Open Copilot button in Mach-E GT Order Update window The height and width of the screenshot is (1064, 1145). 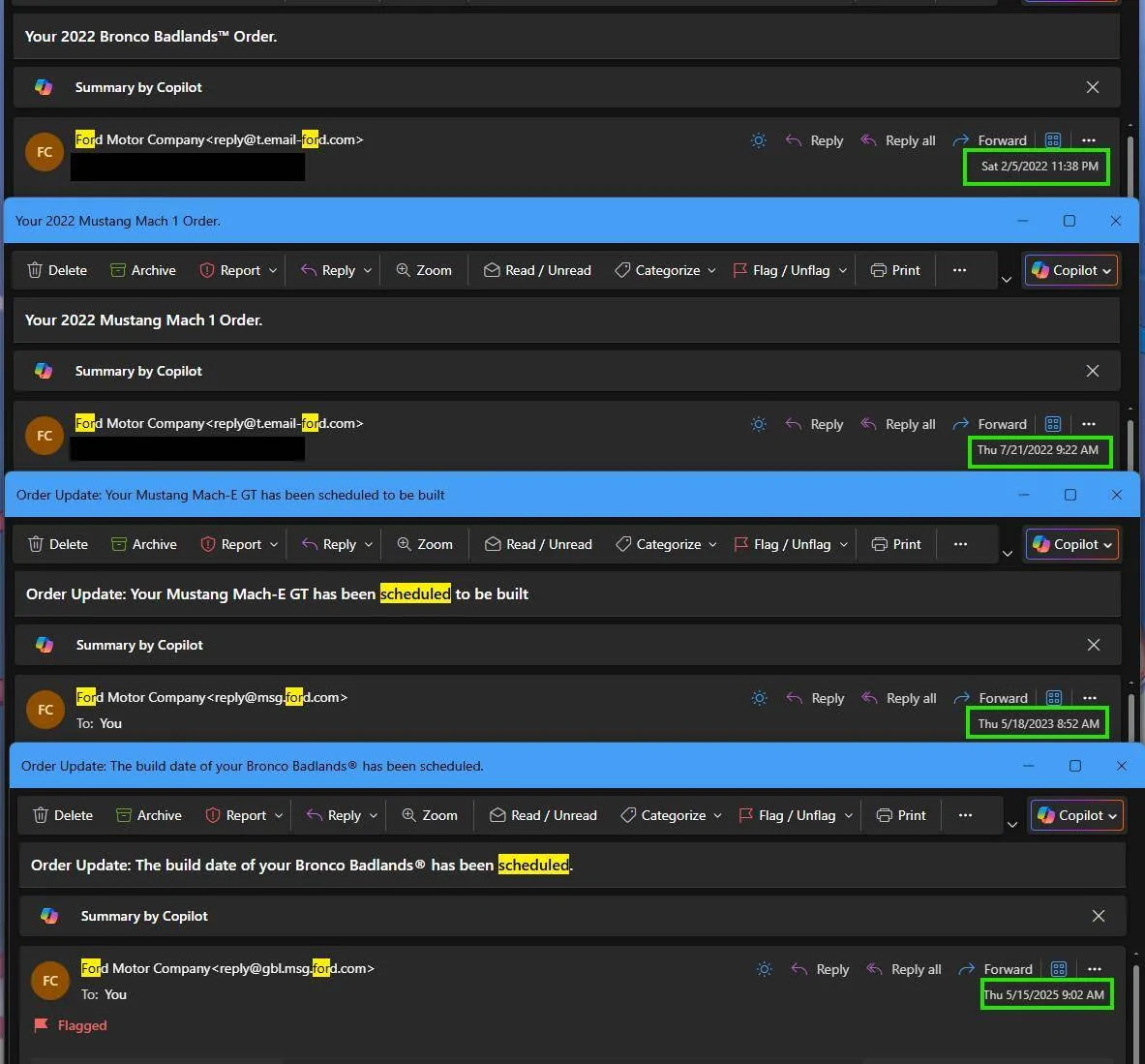[x=1072, y=544]
